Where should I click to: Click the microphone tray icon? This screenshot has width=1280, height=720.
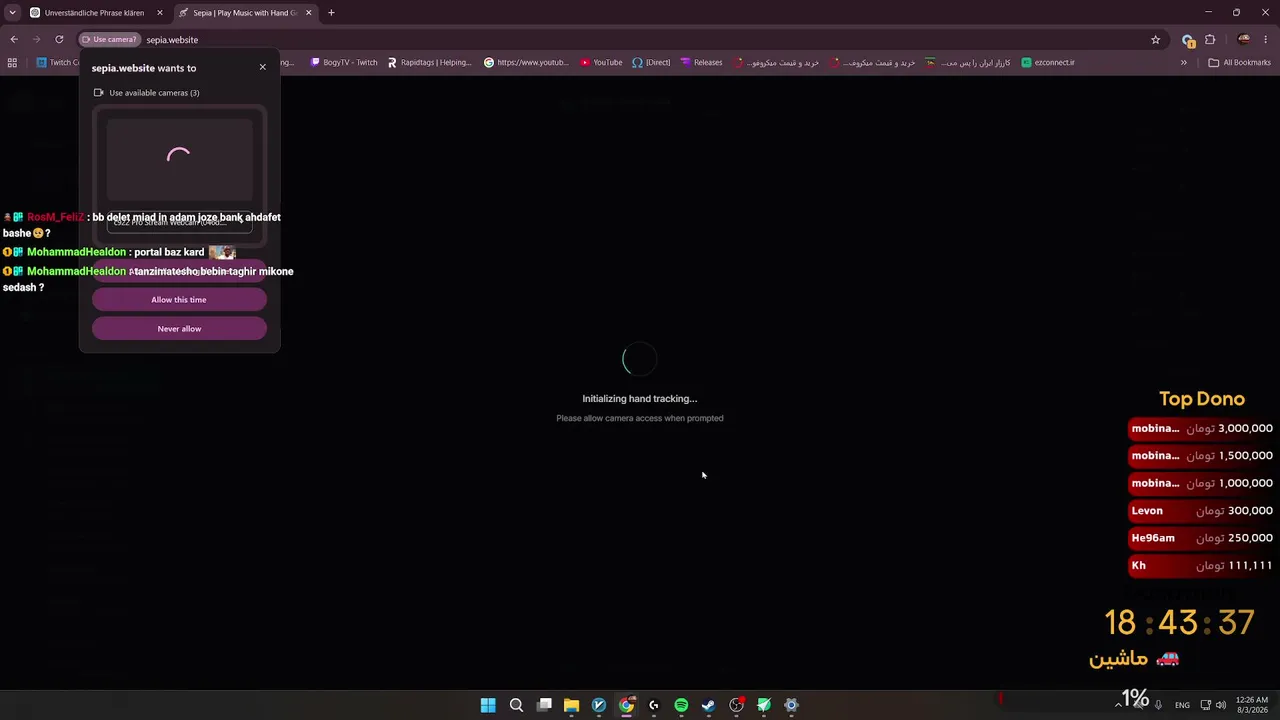[x=1159, y=705]
